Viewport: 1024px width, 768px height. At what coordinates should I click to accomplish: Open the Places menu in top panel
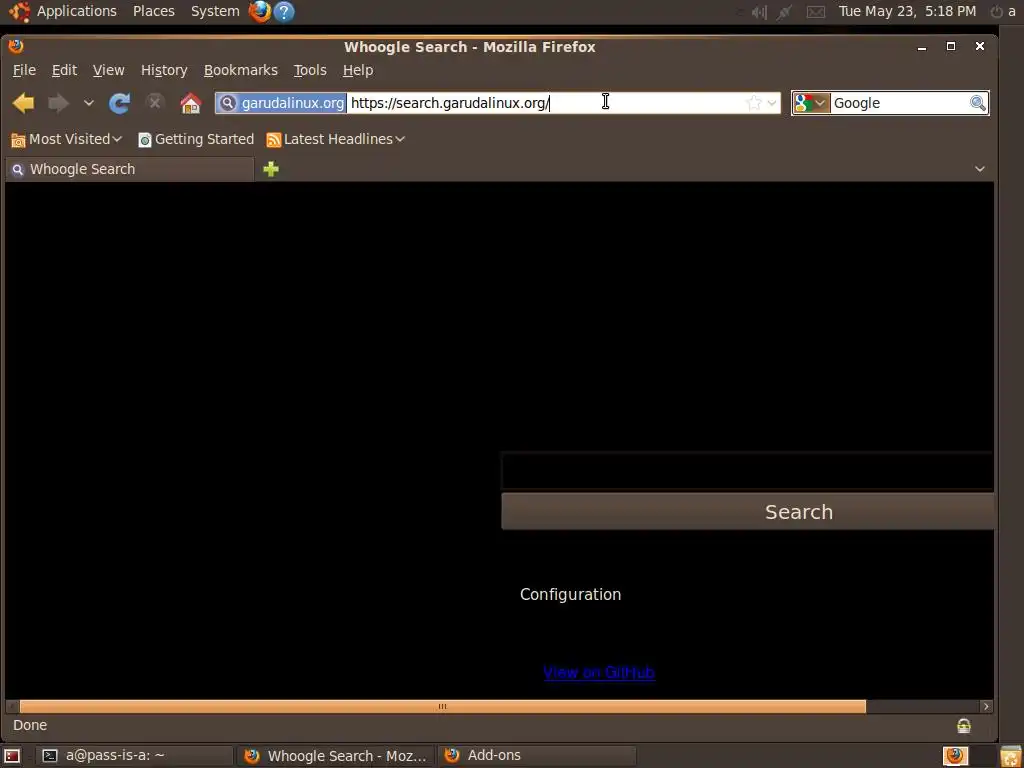153,11
